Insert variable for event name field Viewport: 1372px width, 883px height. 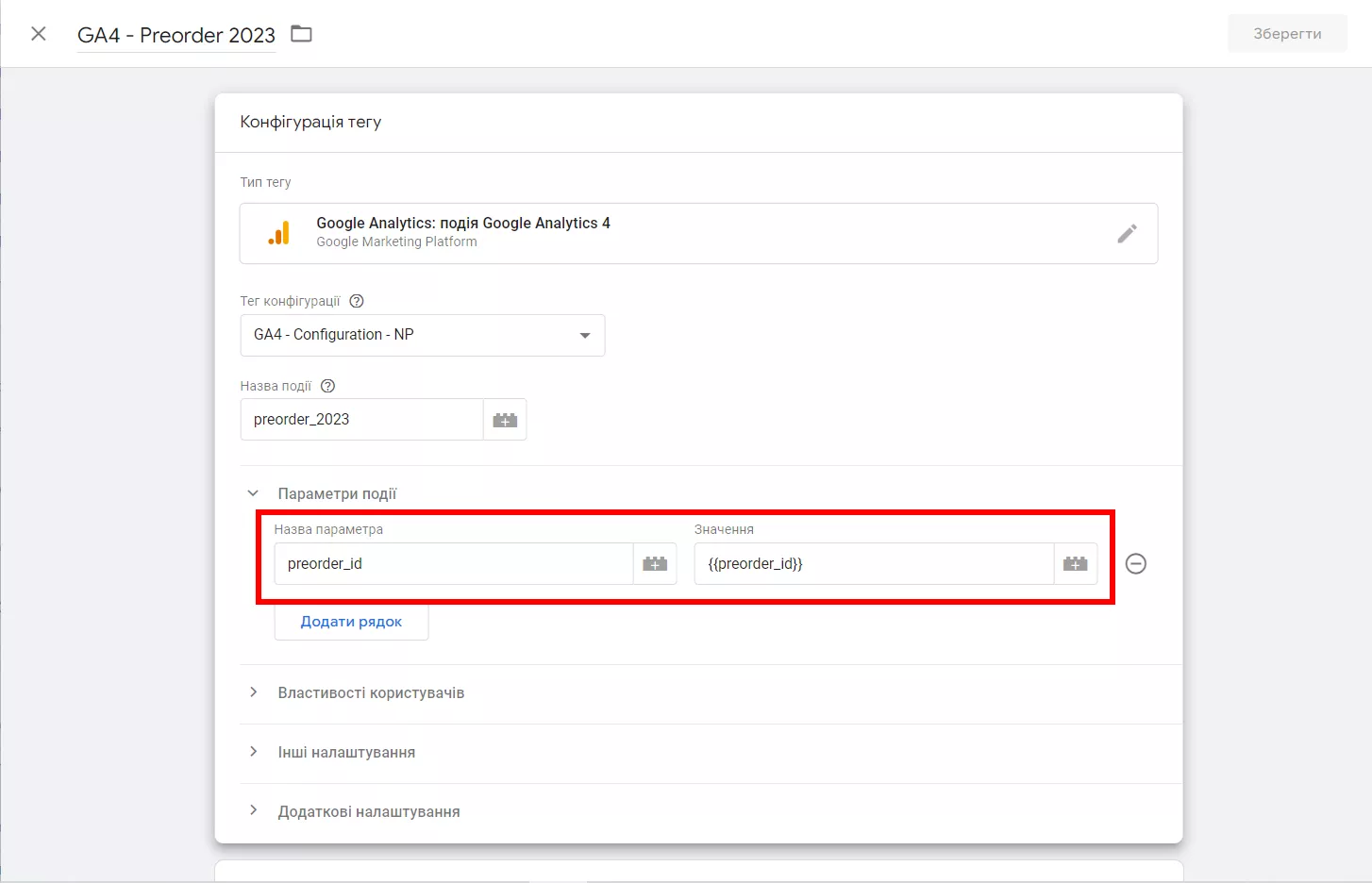pyautogui.click(x=505, y=420)
